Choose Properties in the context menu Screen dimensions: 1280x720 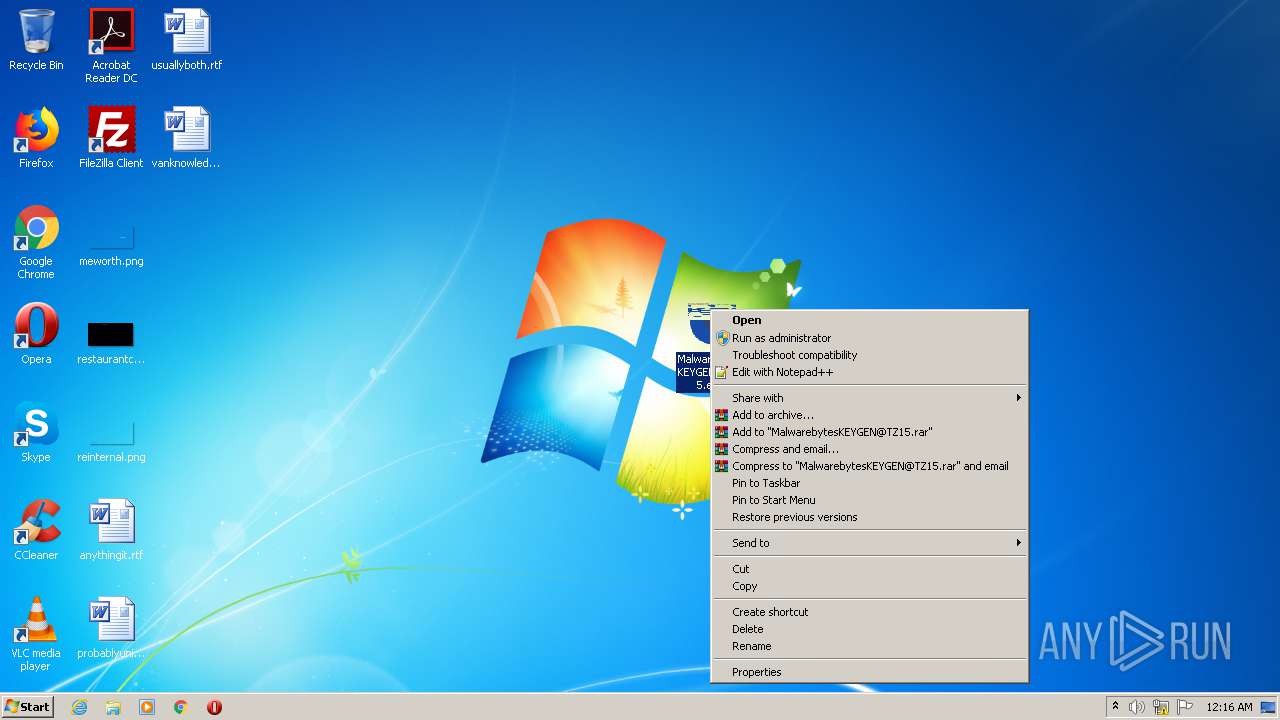pyautogui.click(x=869, y=672)
